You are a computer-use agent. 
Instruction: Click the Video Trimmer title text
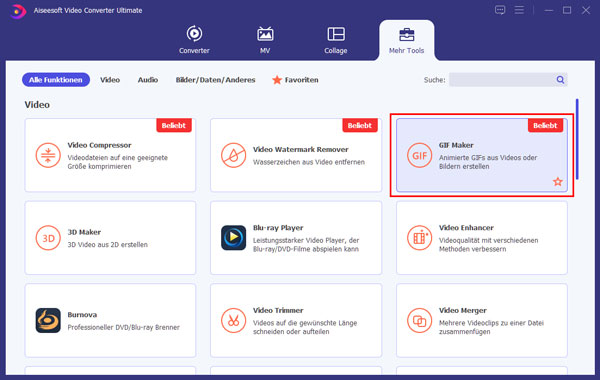(278, 310)
